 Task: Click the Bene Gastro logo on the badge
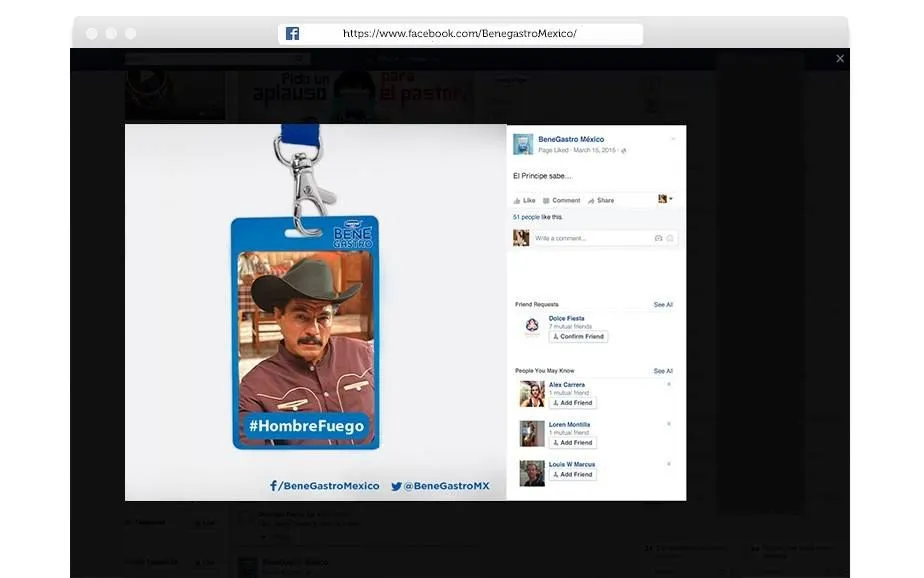[x=353, y=234]
